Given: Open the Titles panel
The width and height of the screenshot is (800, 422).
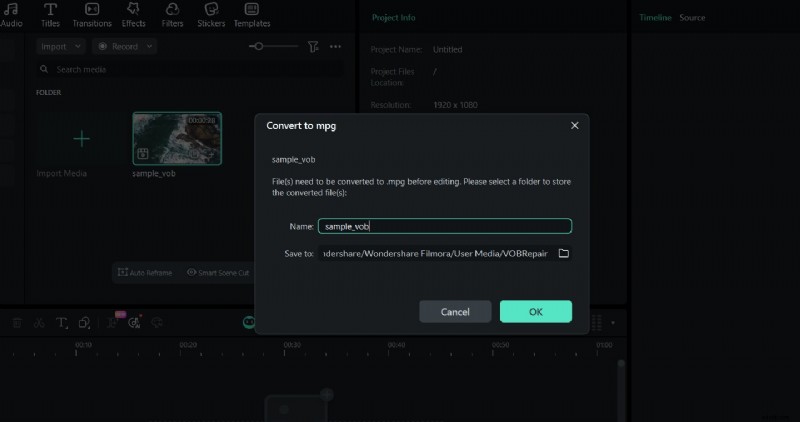Looking at the screenshot, I should [x=50, y=14].
